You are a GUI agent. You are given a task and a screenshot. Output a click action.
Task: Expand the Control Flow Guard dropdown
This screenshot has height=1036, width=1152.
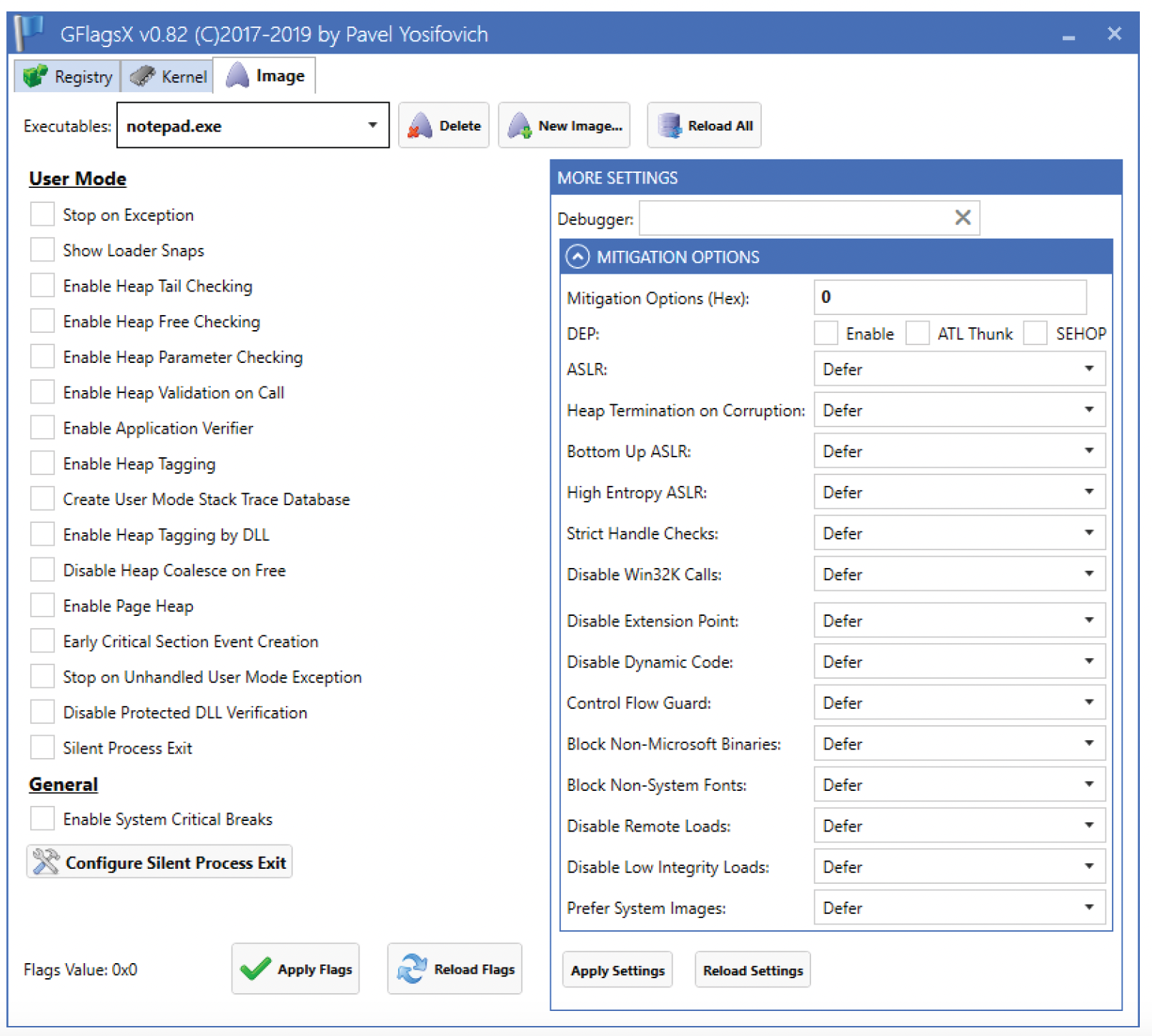960,702
